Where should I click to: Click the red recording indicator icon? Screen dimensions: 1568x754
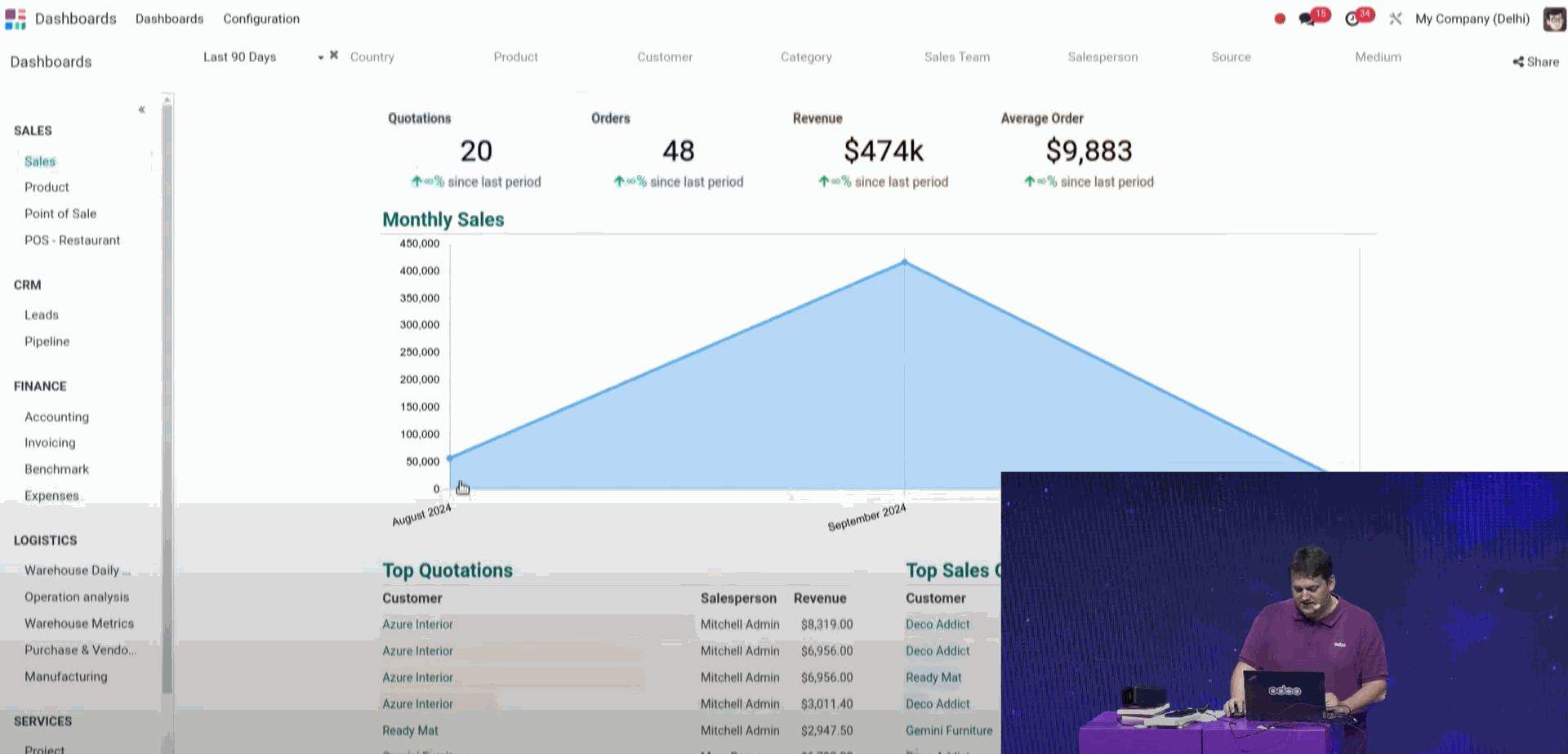point(1280,19)
